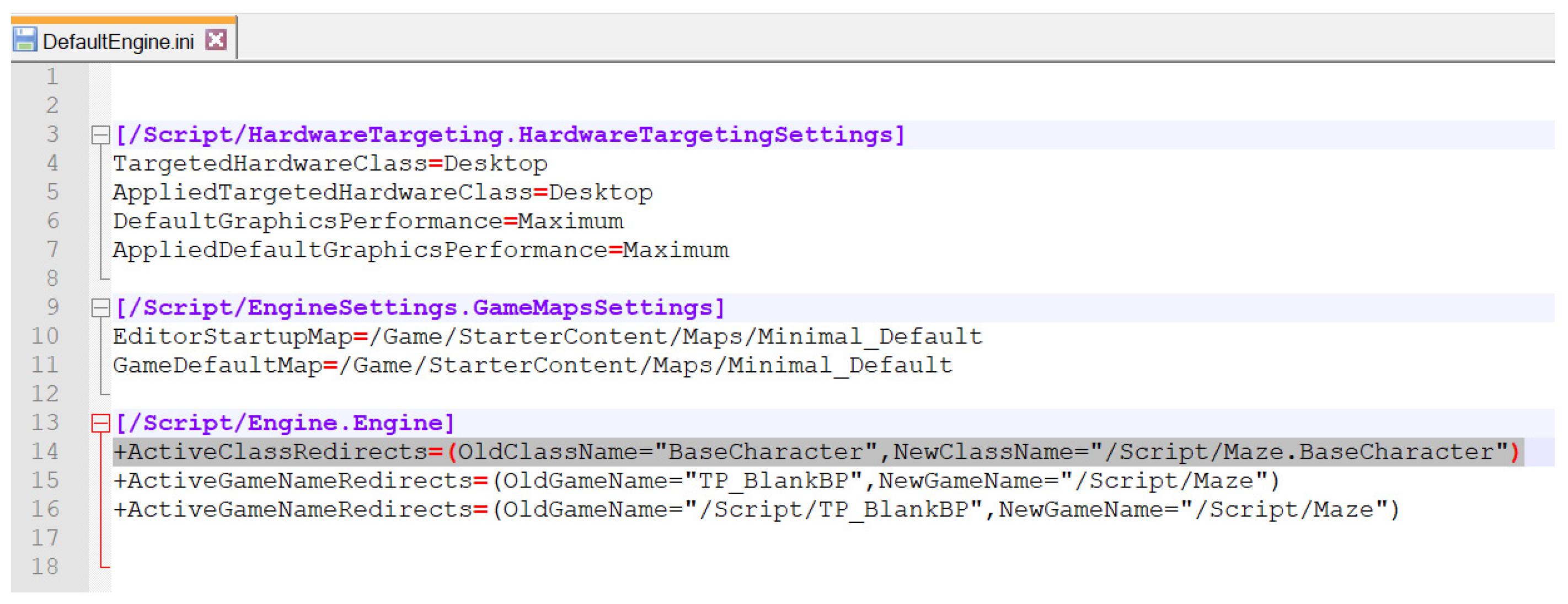
Task: Click the /Script/TP_BlankBP redirect line
Action: (x=756, y=509)
